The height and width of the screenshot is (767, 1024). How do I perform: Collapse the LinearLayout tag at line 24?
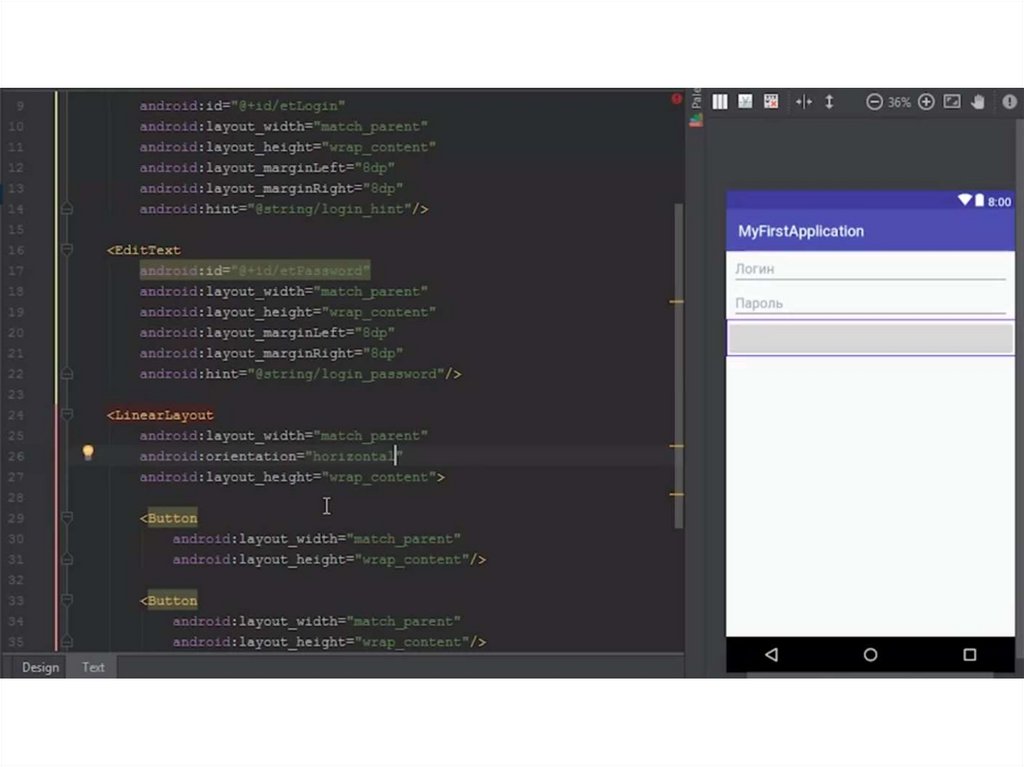(67, 415)
